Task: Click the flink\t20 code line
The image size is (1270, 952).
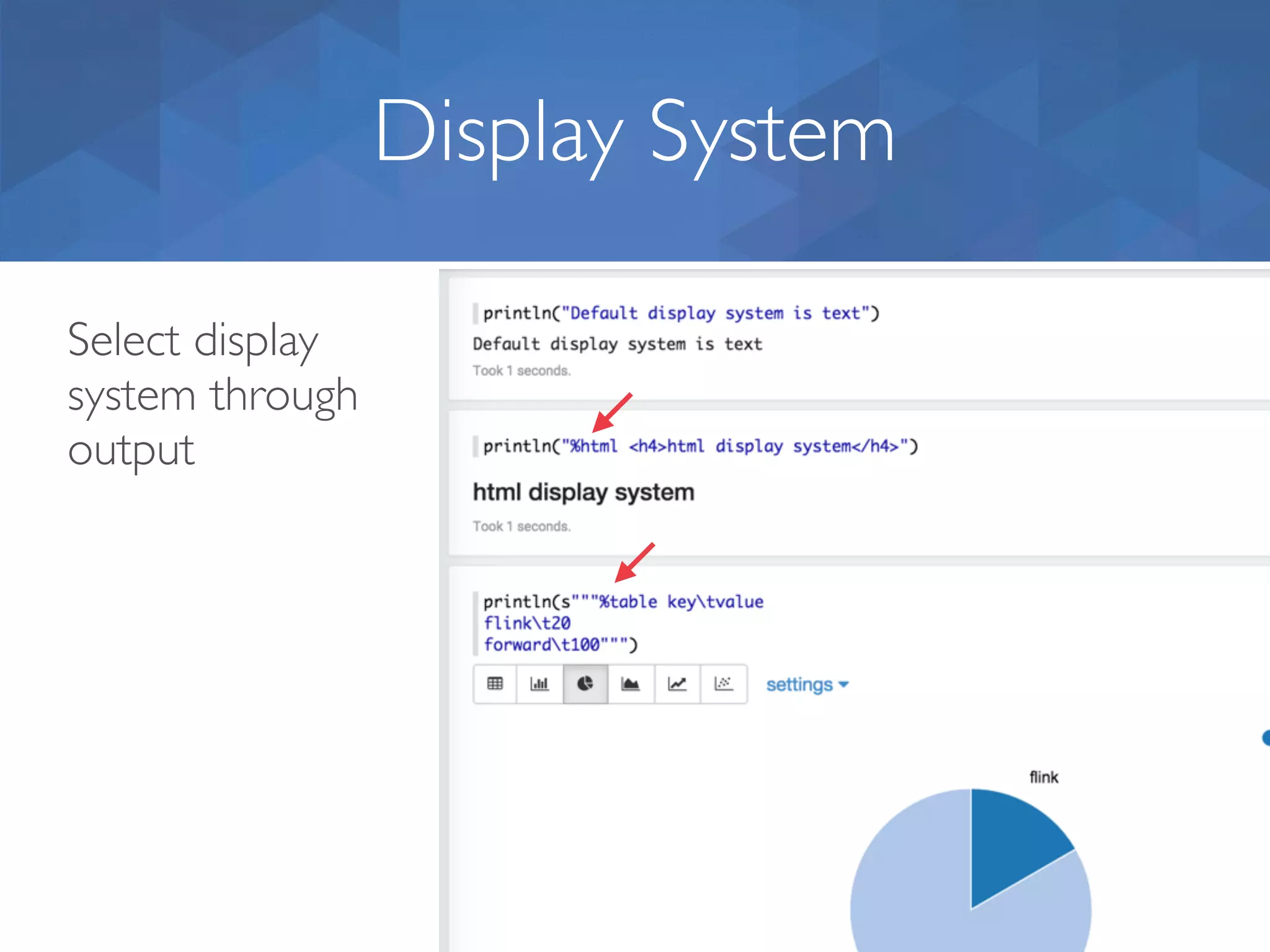Action: point(527,623)
